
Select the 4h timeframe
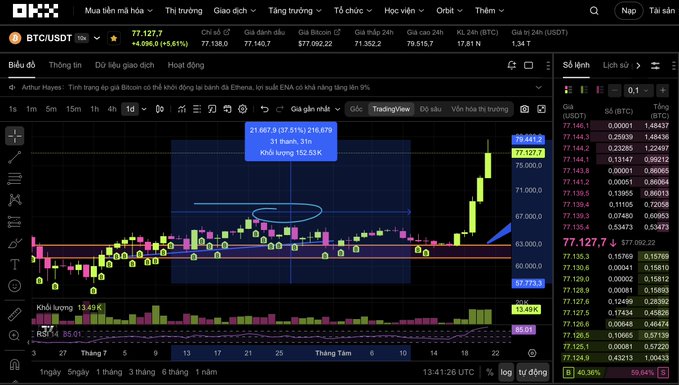(x=112, y=109)
